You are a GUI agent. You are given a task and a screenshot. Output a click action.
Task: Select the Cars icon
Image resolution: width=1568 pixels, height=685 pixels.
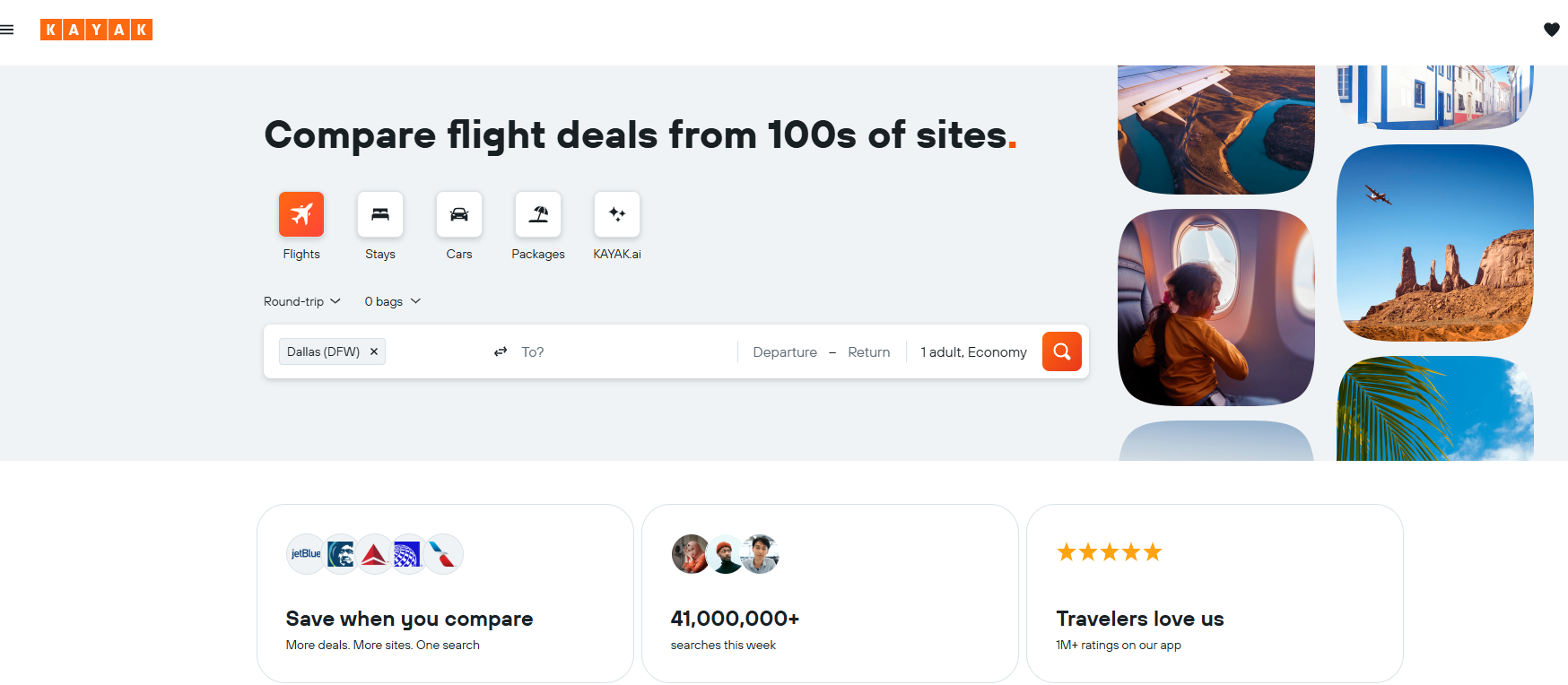pyautogui.click(x=459, y=214)
